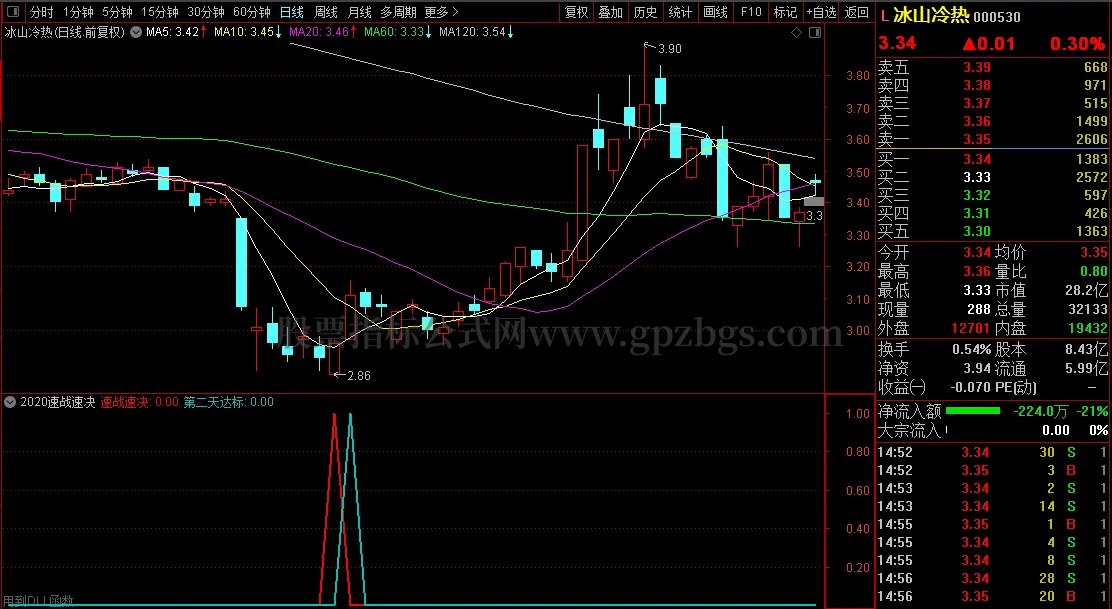Open the 历史 history button
The width and height of the screenshot is (1112, 609).
click(645, 12)
